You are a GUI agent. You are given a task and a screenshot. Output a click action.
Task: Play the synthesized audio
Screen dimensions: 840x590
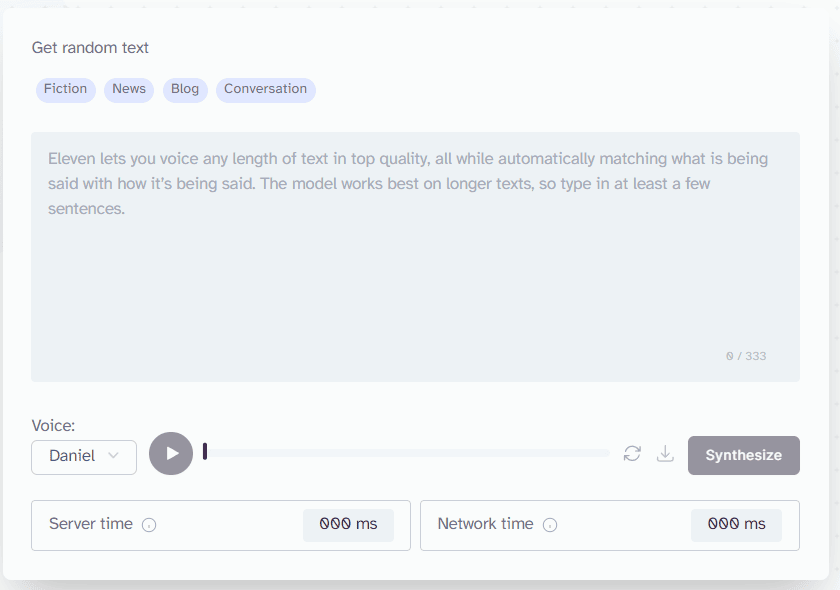(x=171, y=453)
